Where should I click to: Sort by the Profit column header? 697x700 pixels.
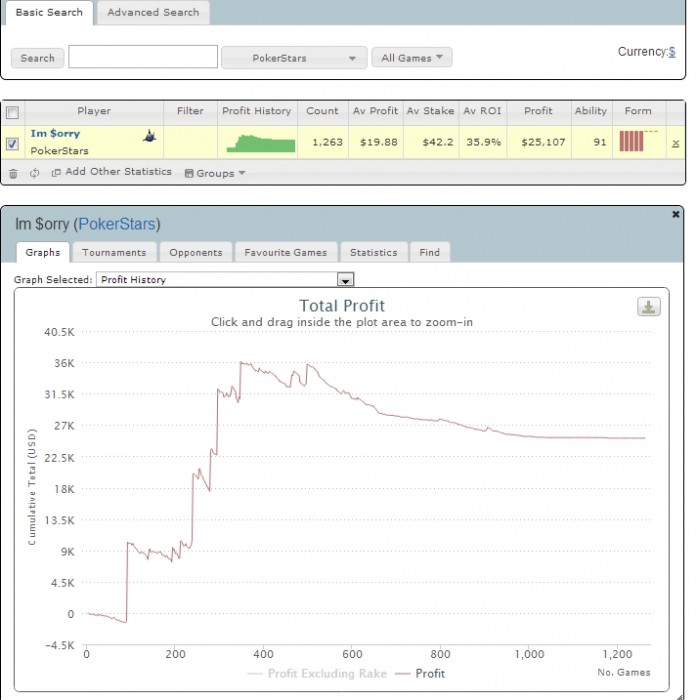[x=538, y=111]
